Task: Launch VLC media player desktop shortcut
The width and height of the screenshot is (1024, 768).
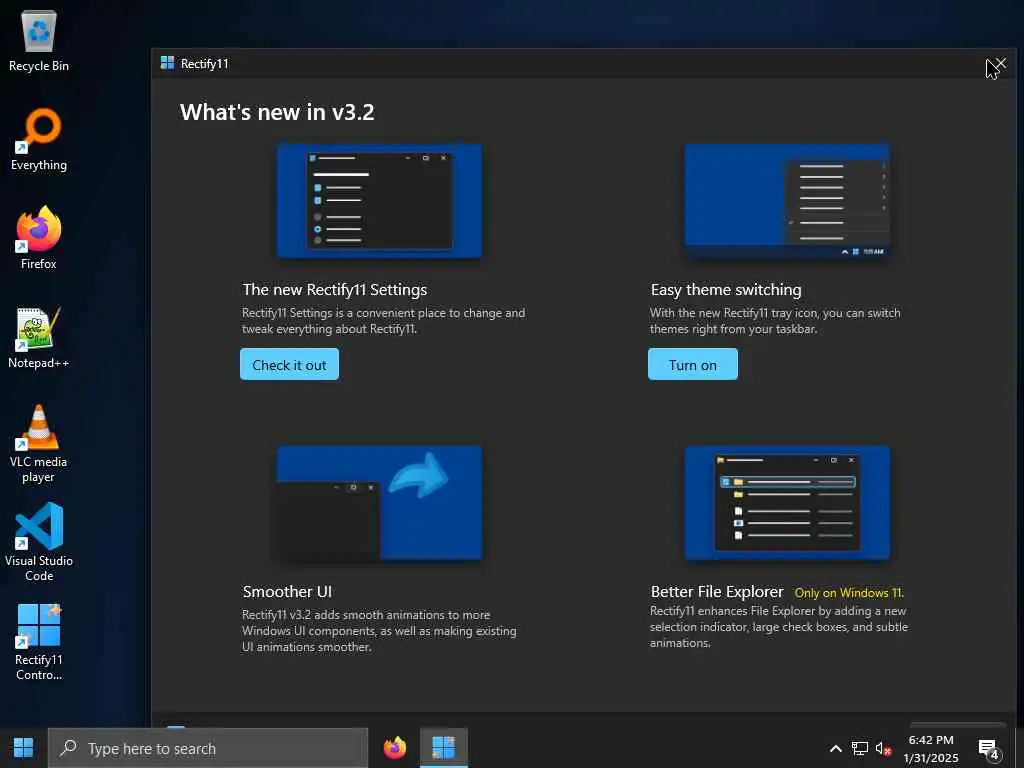Action: pyautogui.click(x=39, y=444)
